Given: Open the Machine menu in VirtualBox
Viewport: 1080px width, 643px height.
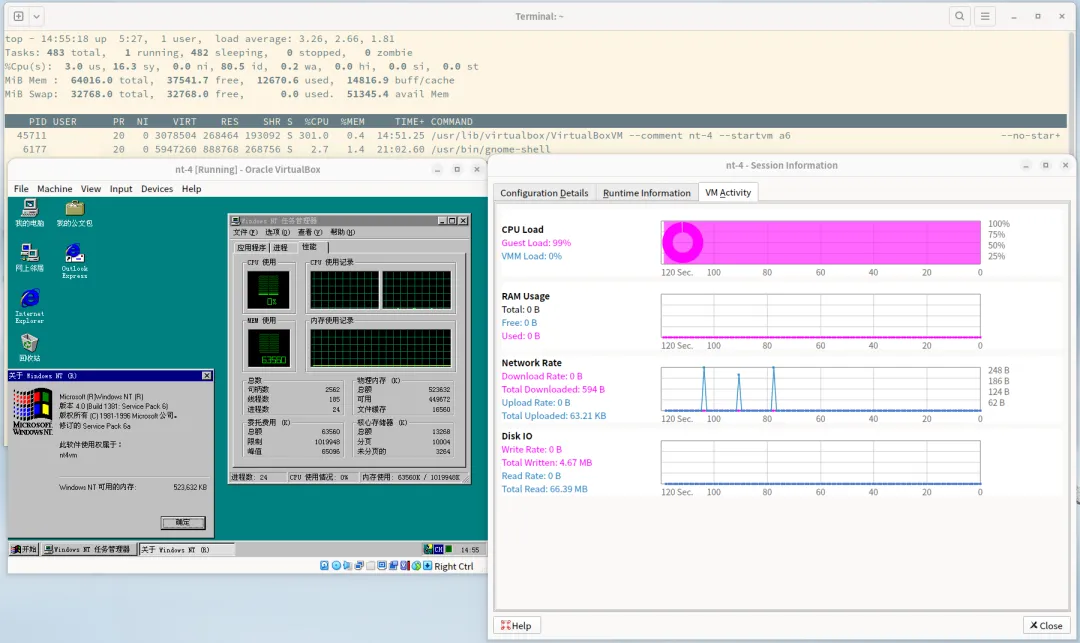Looking at the screenshot, I should pyautogui.click(x=55, y=188).
